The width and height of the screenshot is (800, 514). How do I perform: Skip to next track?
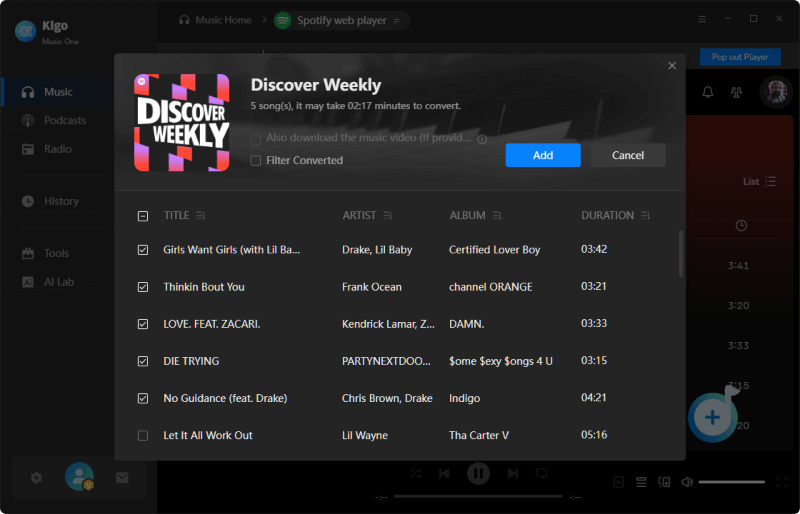click(513, 474)
